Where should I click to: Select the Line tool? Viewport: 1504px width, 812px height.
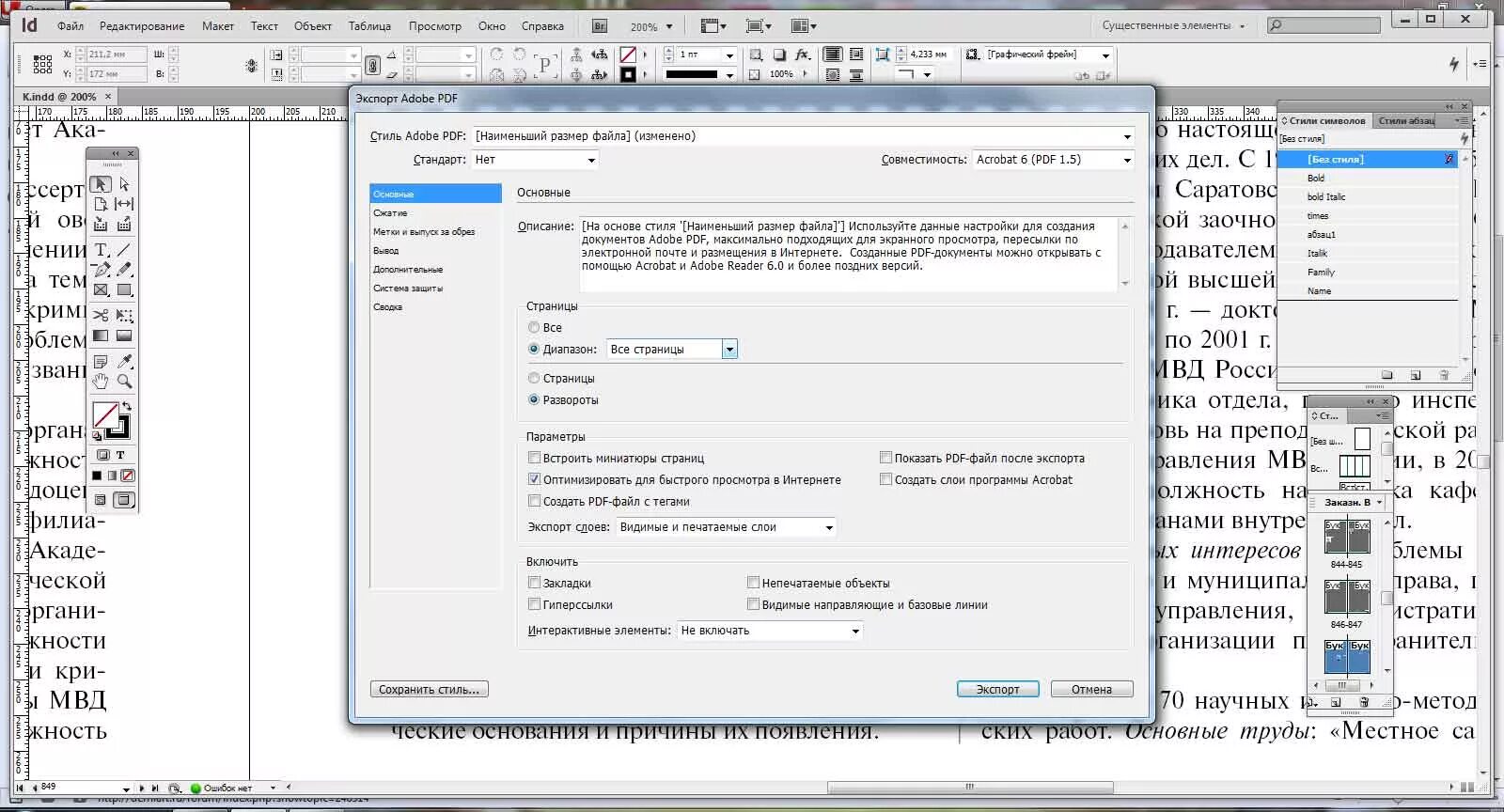tap(124, 249)
